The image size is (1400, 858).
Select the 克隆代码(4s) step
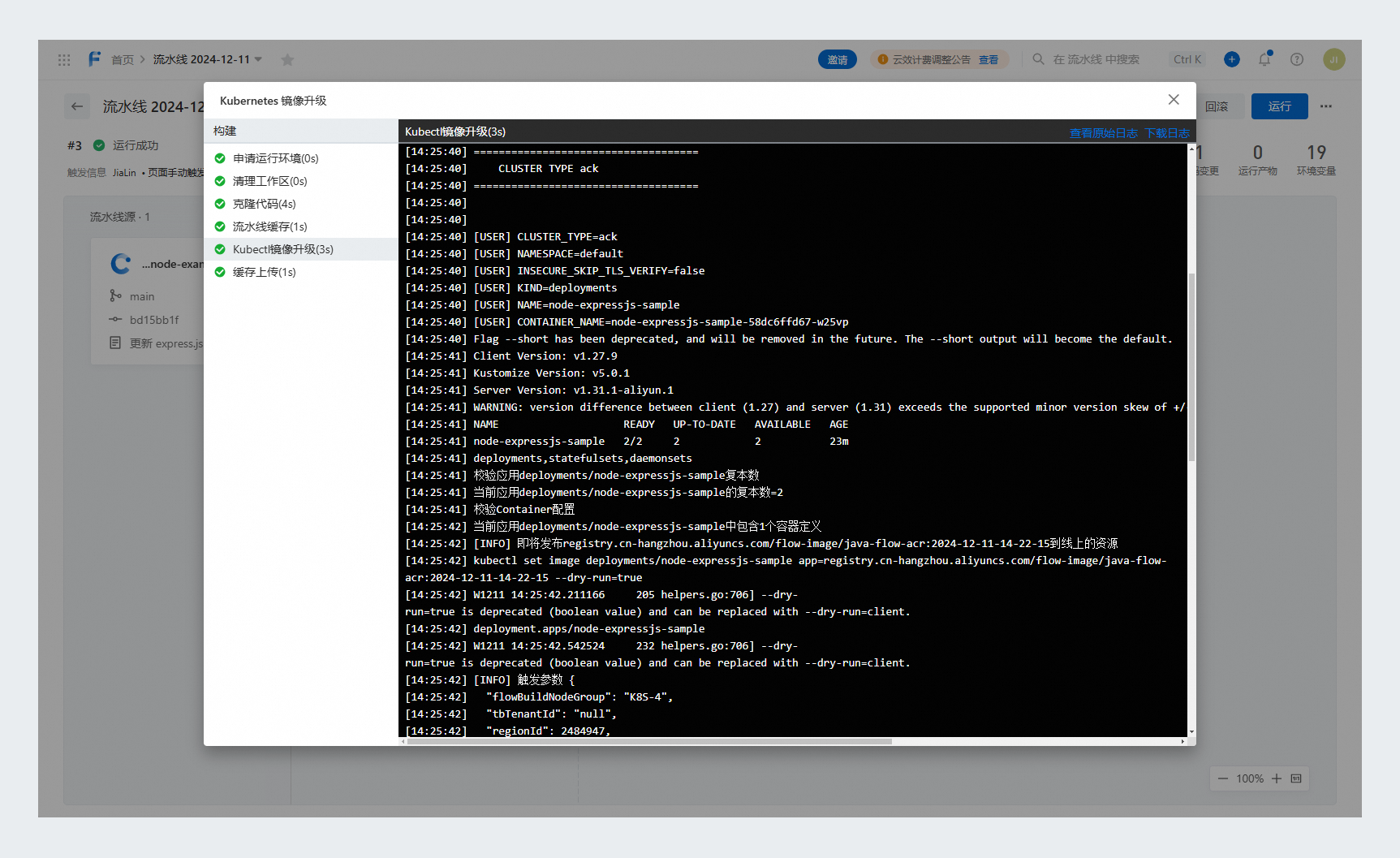click(300, 204)
